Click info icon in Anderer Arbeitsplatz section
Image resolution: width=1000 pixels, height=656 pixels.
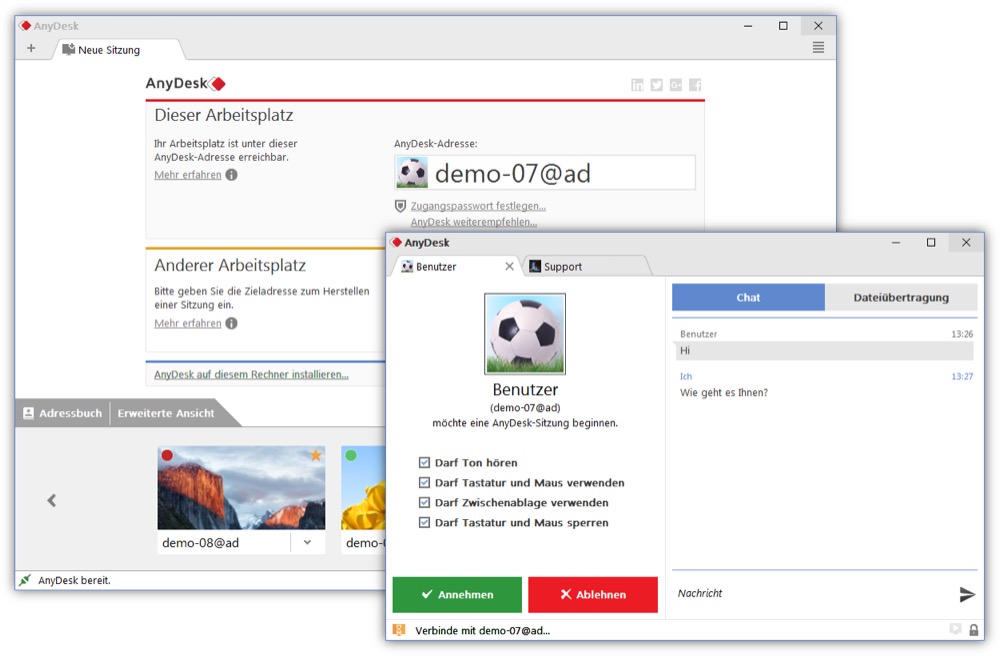click(232, 323)
